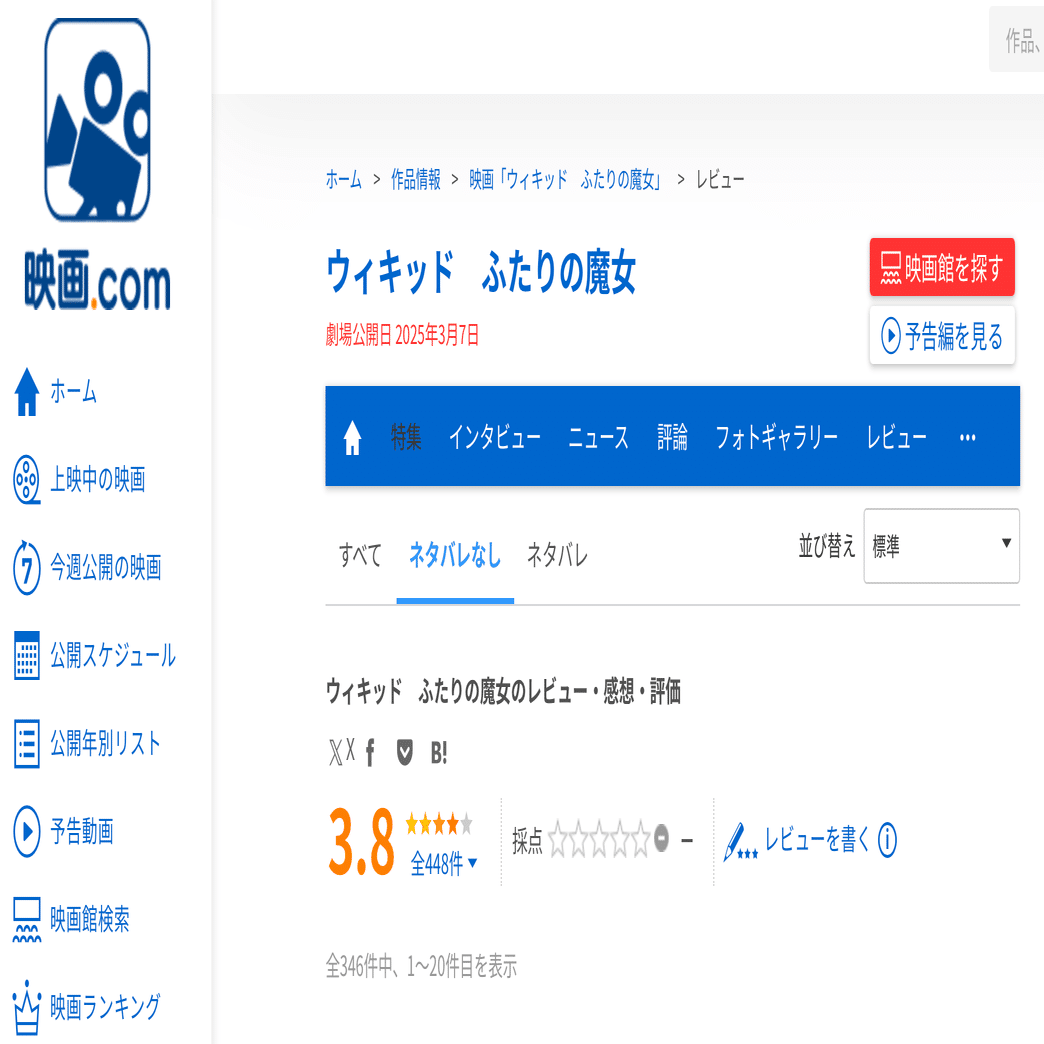
Task: Click the red 映画館を探す button
Action: pyautogui.click(x=942, y=267)
